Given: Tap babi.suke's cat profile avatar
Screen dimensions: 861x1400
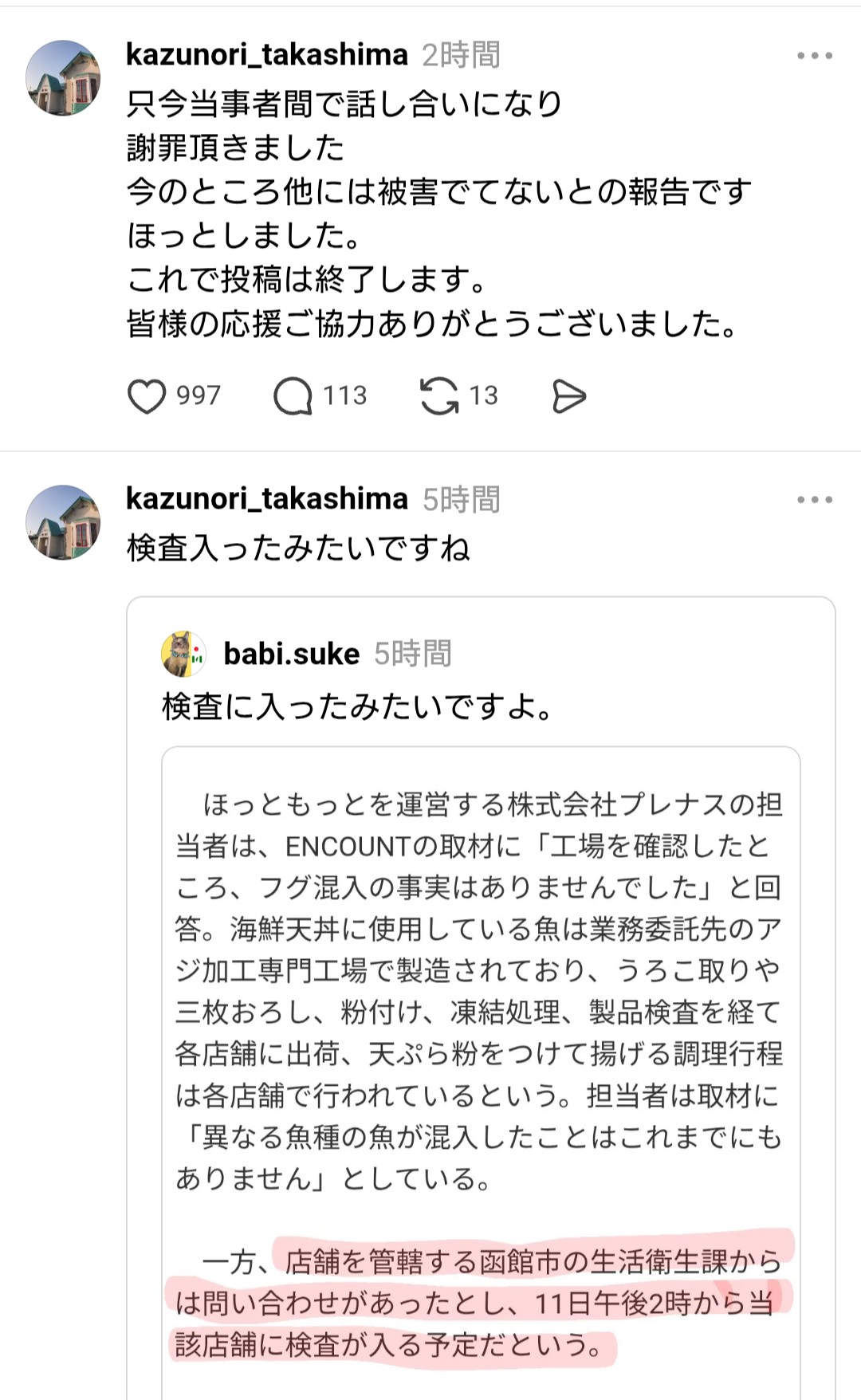Looking at the screenshot, I should [183, 654].
